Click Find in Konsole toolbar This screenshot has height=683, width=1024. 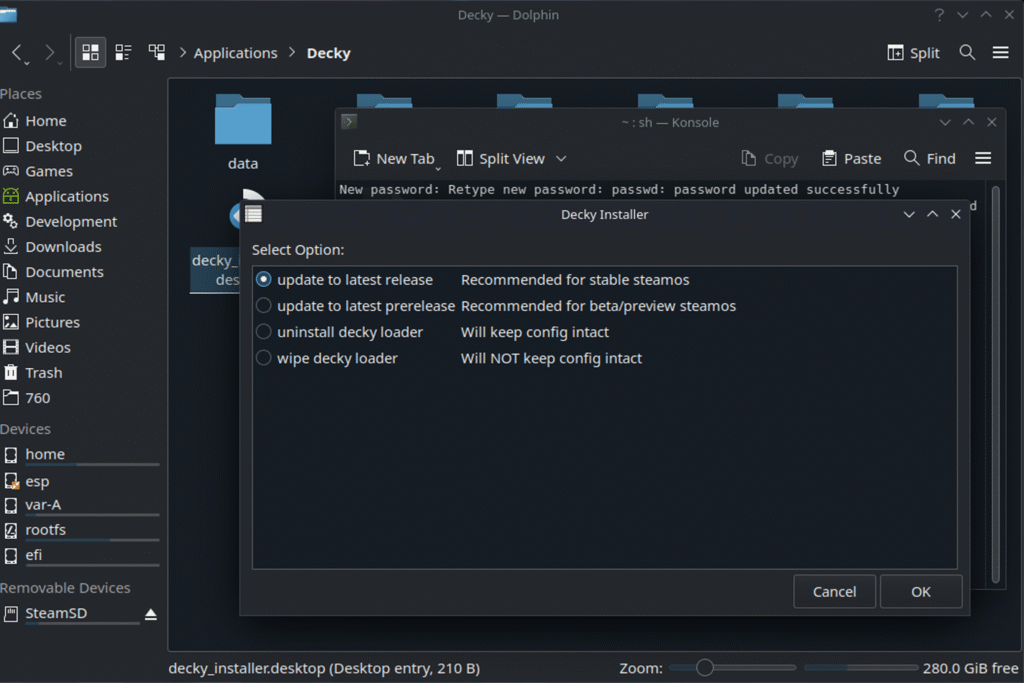pos(929,158)
